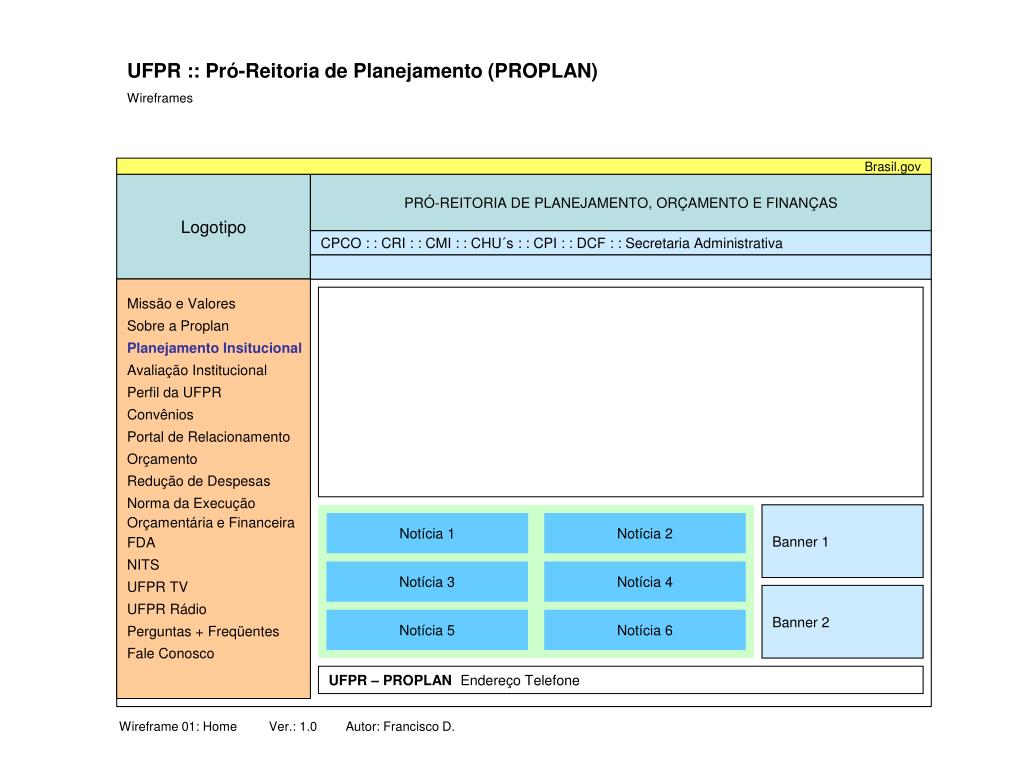Screen dimensions: 1024x768
Task: Go to Convênios in sidebar
Action: tap(160, 415)
